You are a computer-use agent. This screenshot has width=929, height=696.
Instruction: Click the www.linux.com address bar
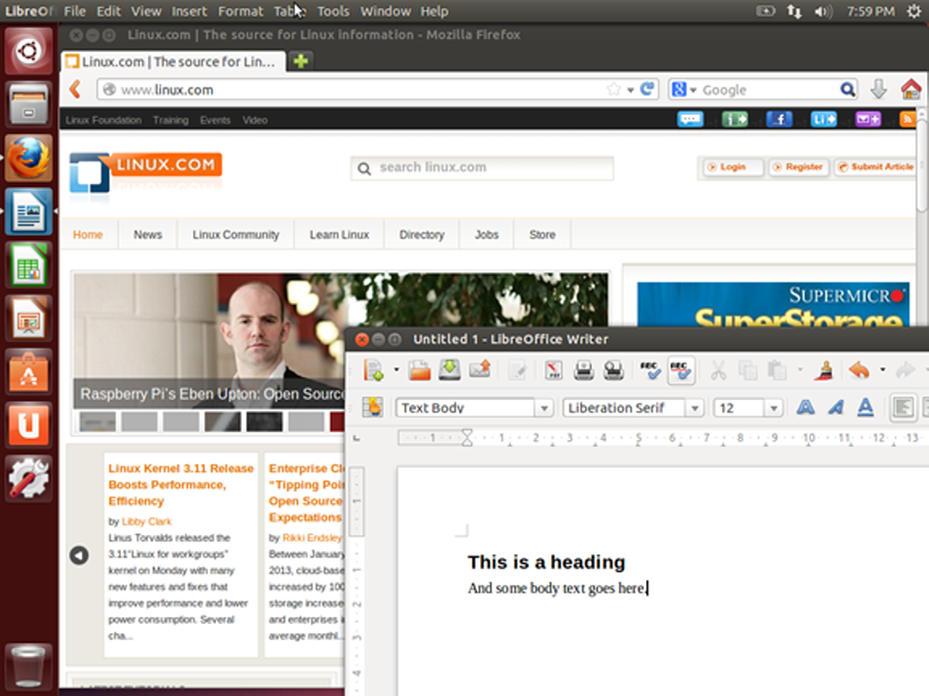pos(378,89)
